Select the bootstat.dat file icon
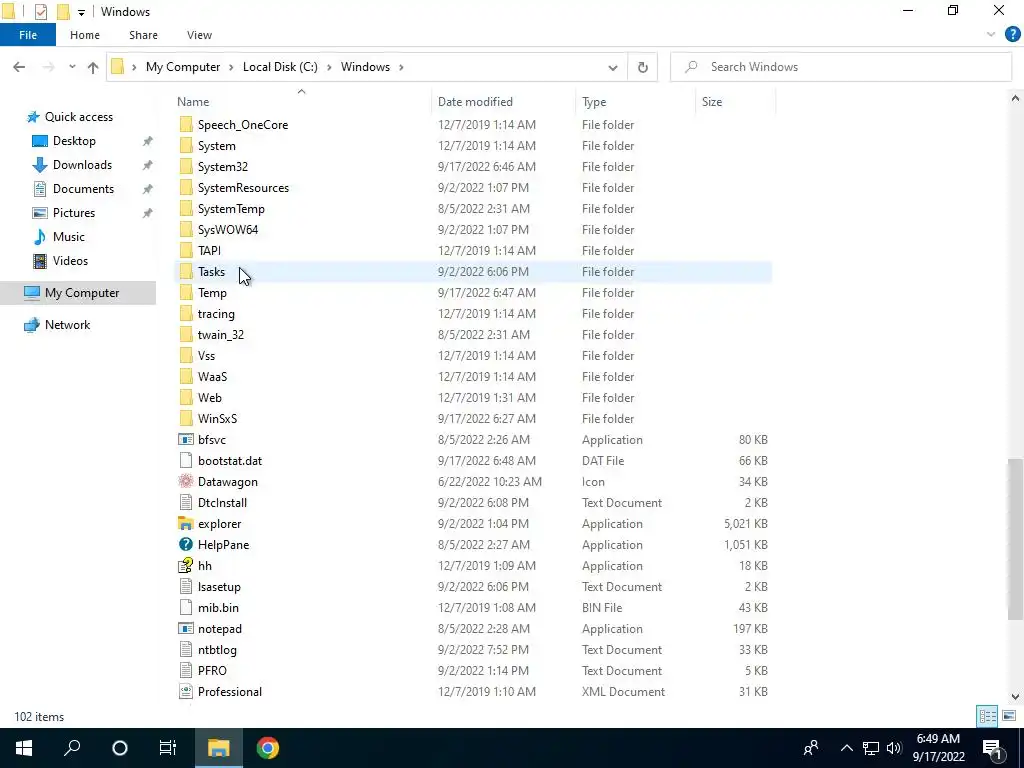1024x768 pixels. [186, 460]
